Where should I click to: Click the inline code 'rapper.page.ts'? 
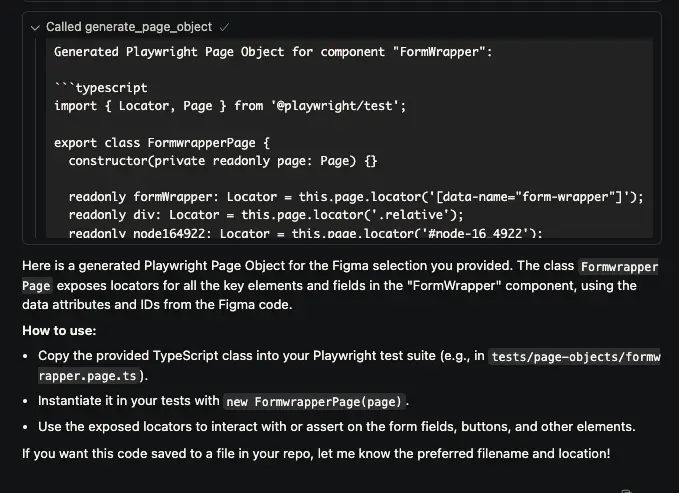click(89, 376)
